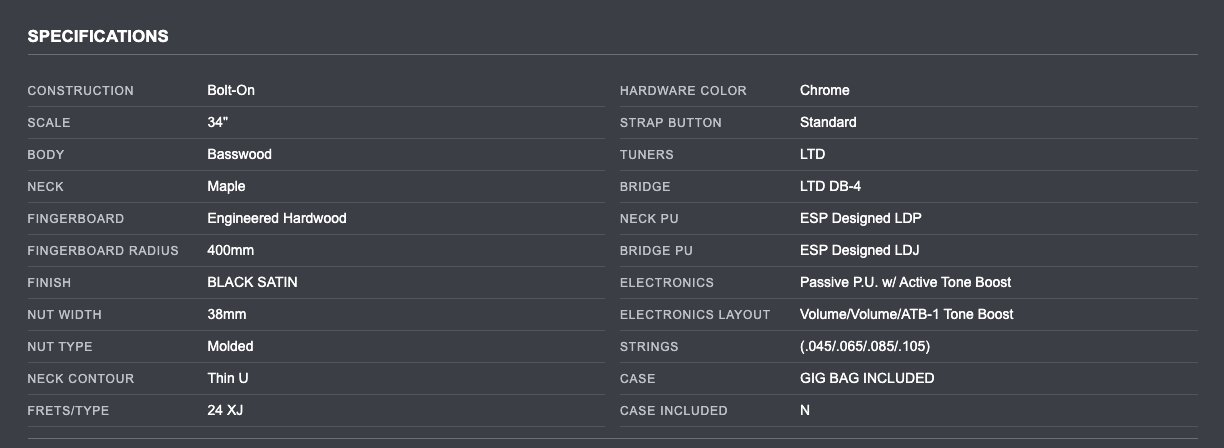This screenshot has height=448, width=1224.
Task: Select the GIG BAG INCLUDED case value
Action: pos(866,378)
